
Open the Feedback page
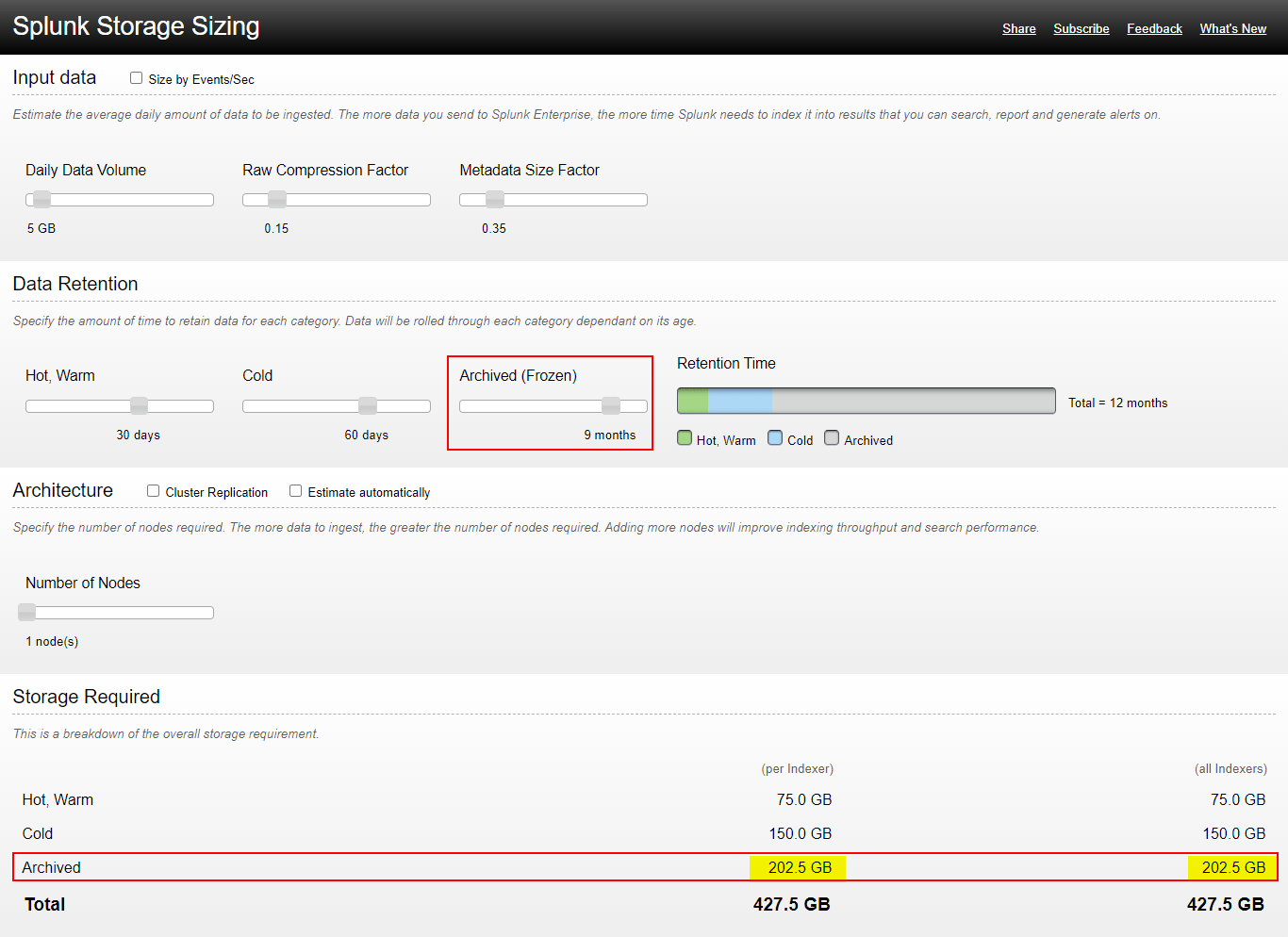pyautogui.click(x=1154, y=28)
